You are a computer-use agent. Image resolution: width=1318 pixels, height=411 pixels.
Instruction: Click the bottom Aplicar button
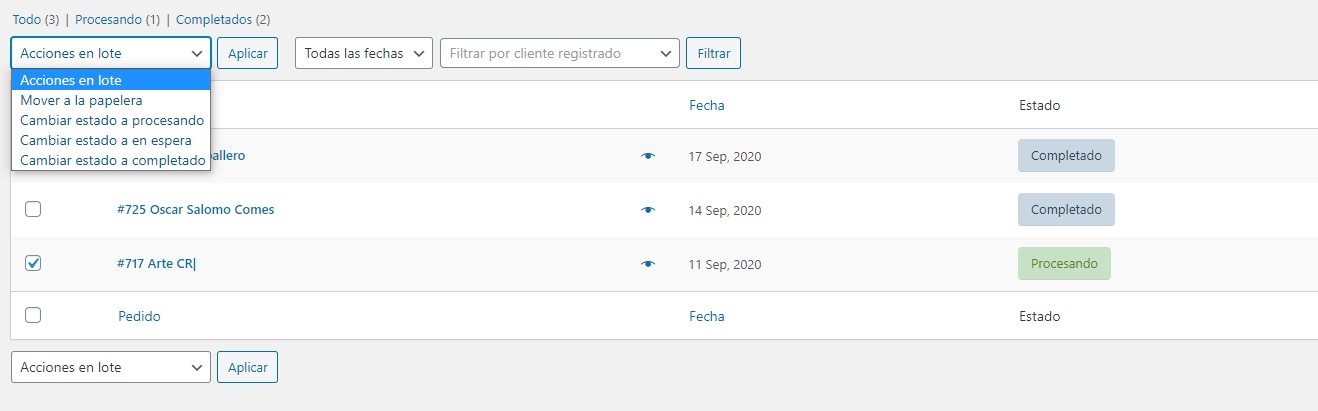(247, 367)
